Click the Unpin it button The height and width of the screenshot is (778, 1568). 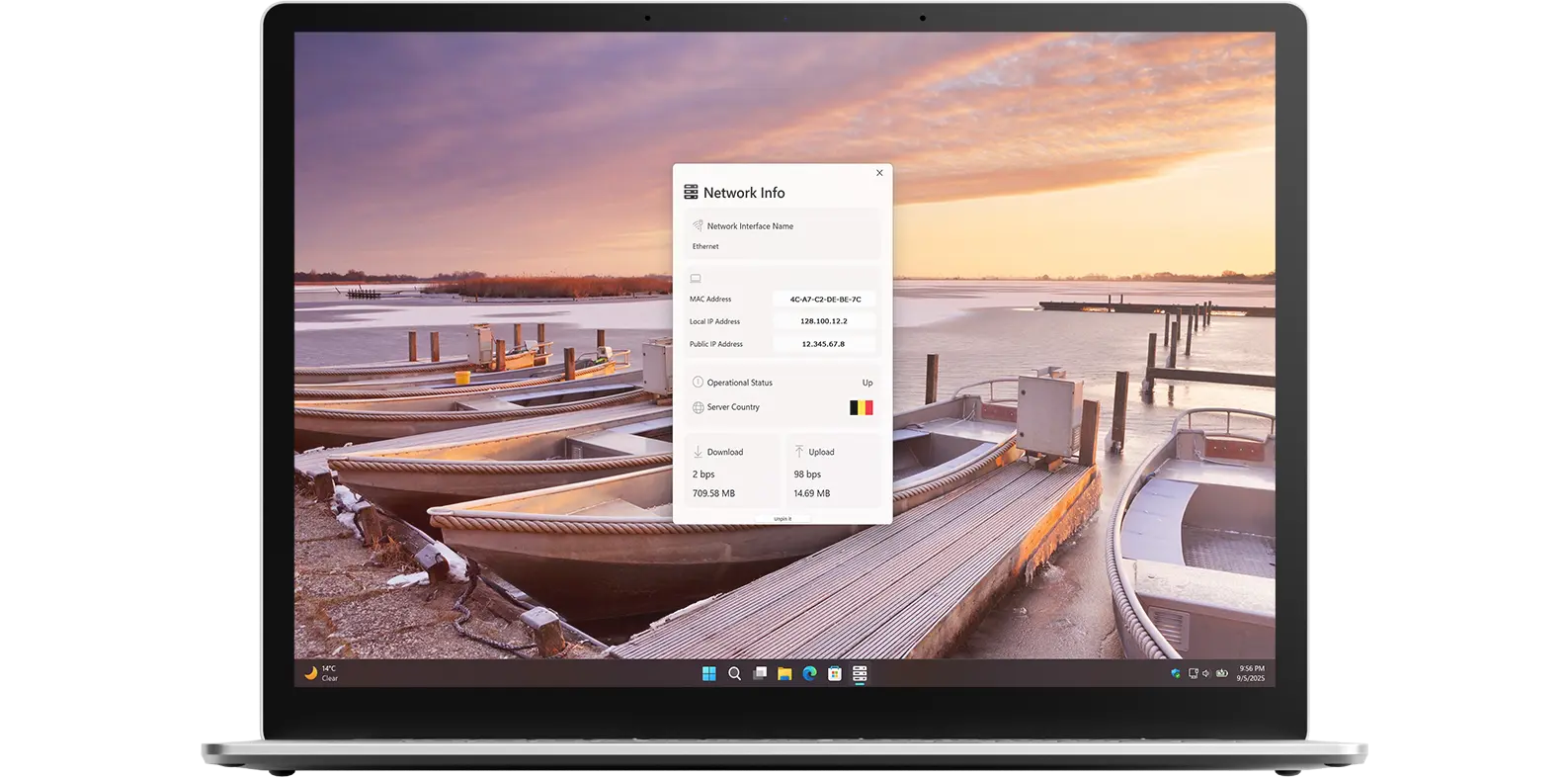(x=783, y=518)
